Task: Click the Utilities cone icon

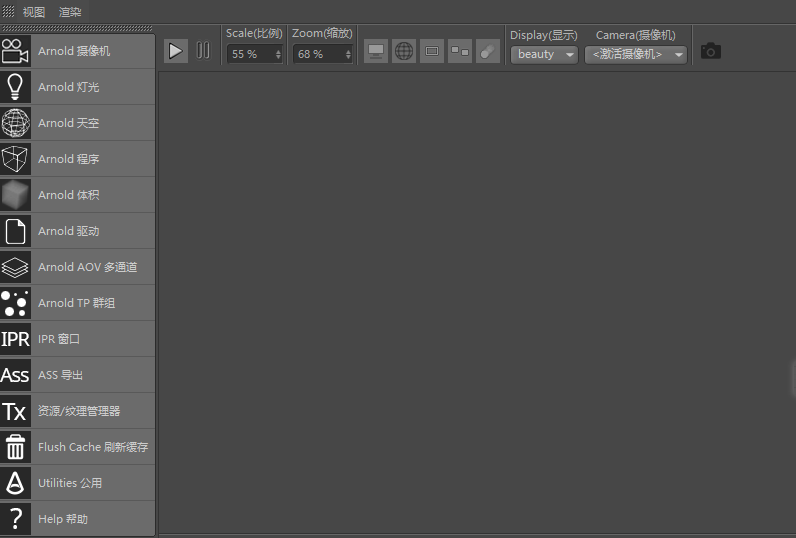Action: click(15, 483)
